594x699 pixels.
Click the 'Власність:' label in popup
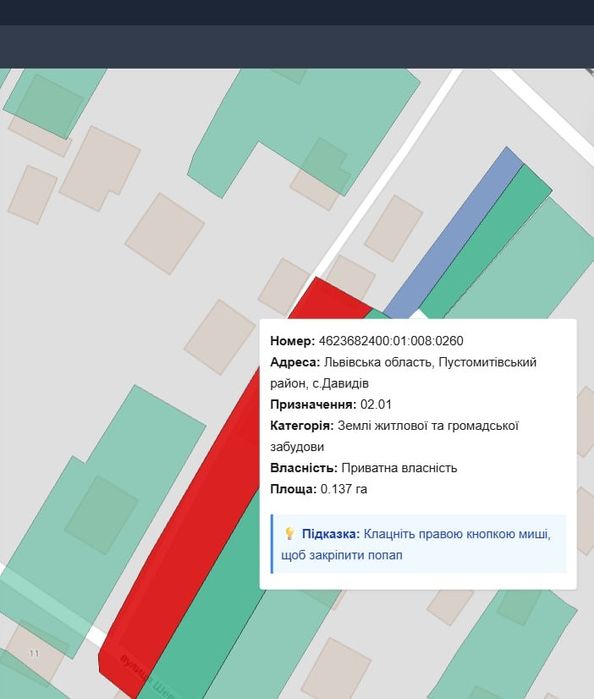(304, 468)
